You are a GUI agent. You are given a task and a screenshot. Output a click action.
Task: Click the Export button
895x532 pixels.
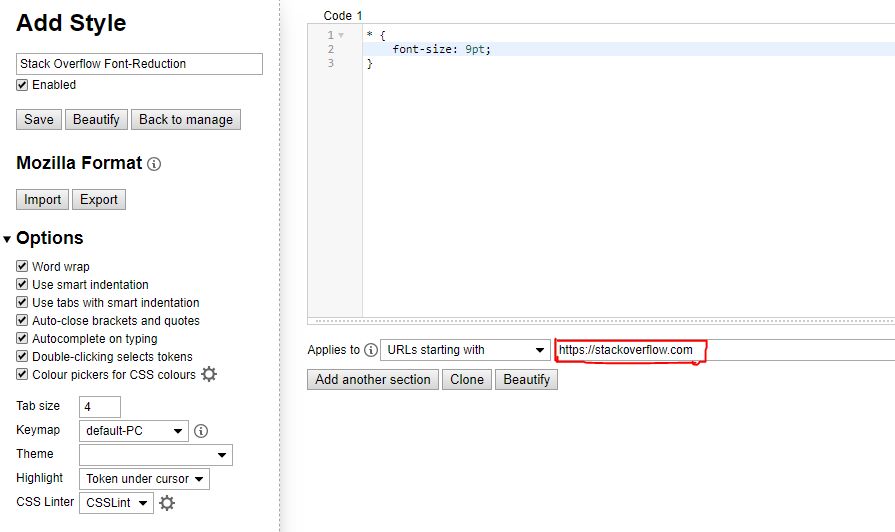pyautogui.click(x=99, y=199)
